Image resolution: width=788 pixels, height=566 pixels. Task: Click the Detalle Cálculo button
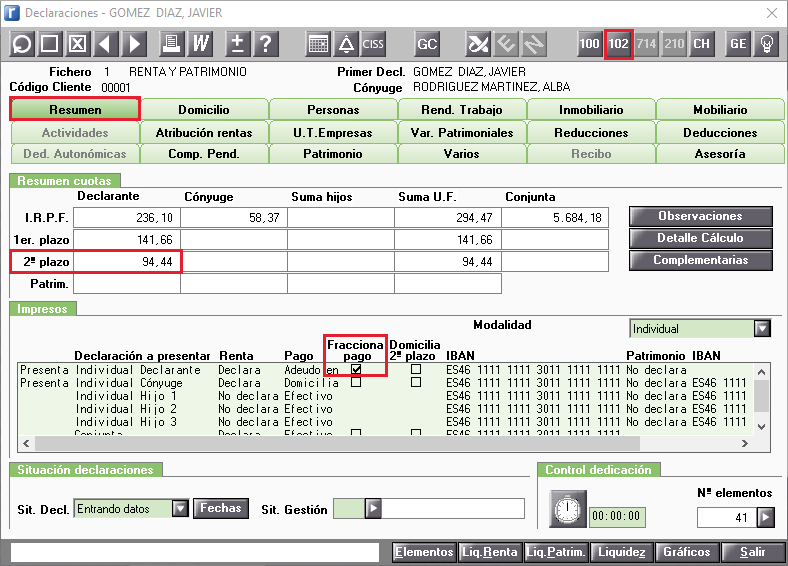click(x=701, y=238)
